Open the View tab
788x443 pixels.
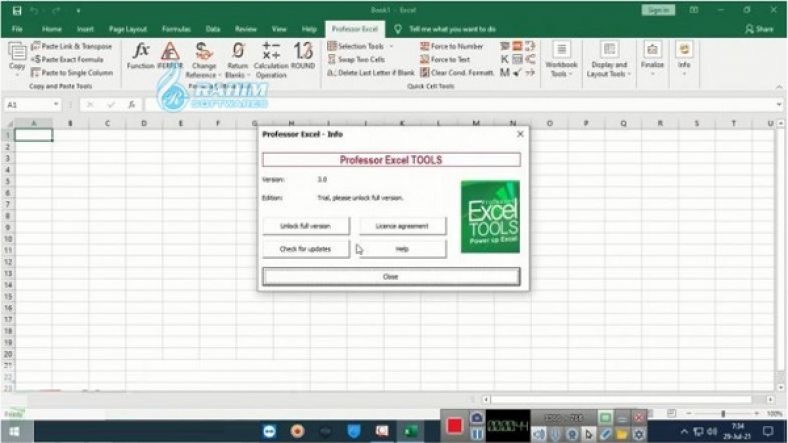tap(279, 29)
